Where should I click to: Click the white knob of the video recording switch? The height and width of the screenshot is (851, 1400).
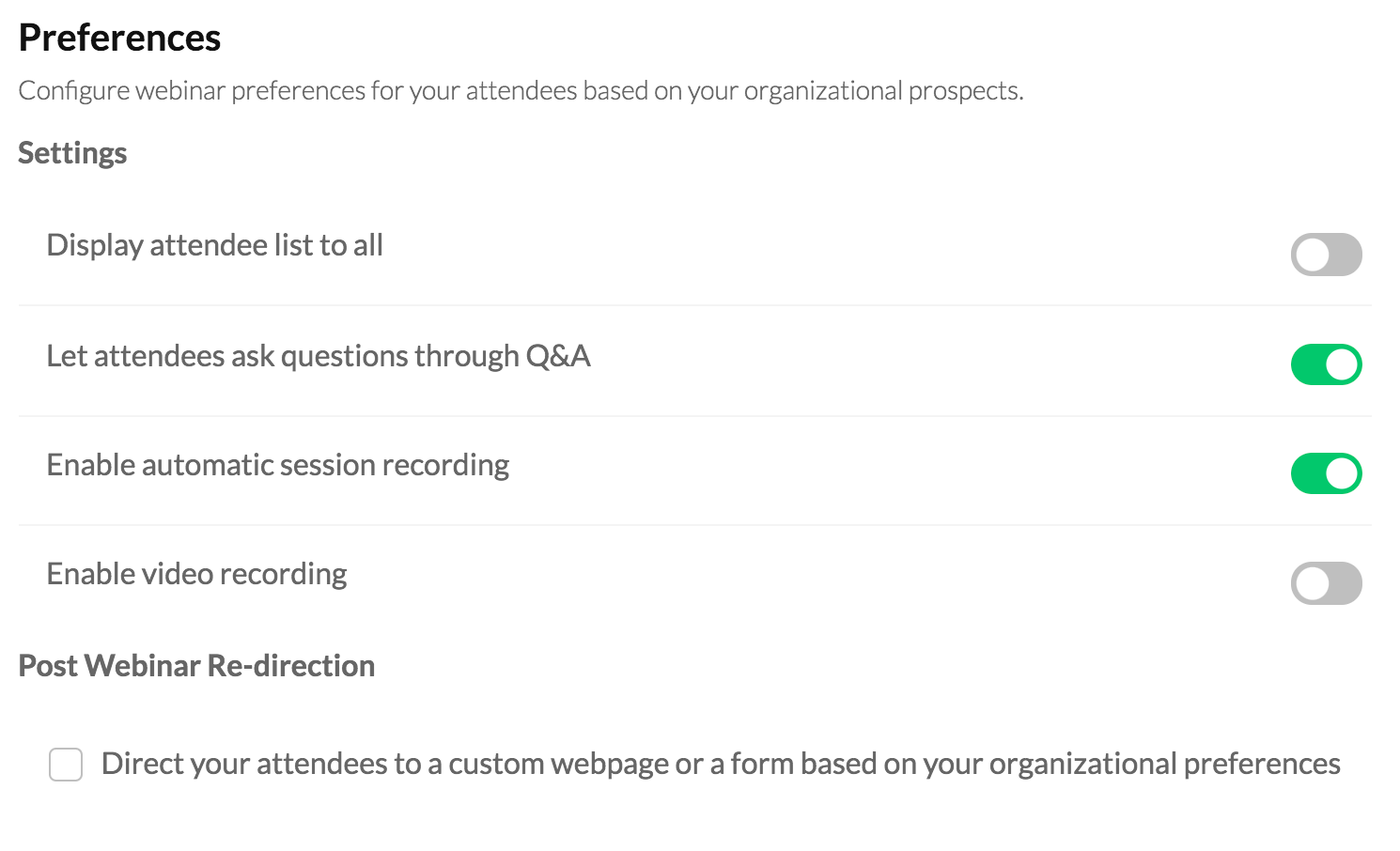click(1312, 583)
